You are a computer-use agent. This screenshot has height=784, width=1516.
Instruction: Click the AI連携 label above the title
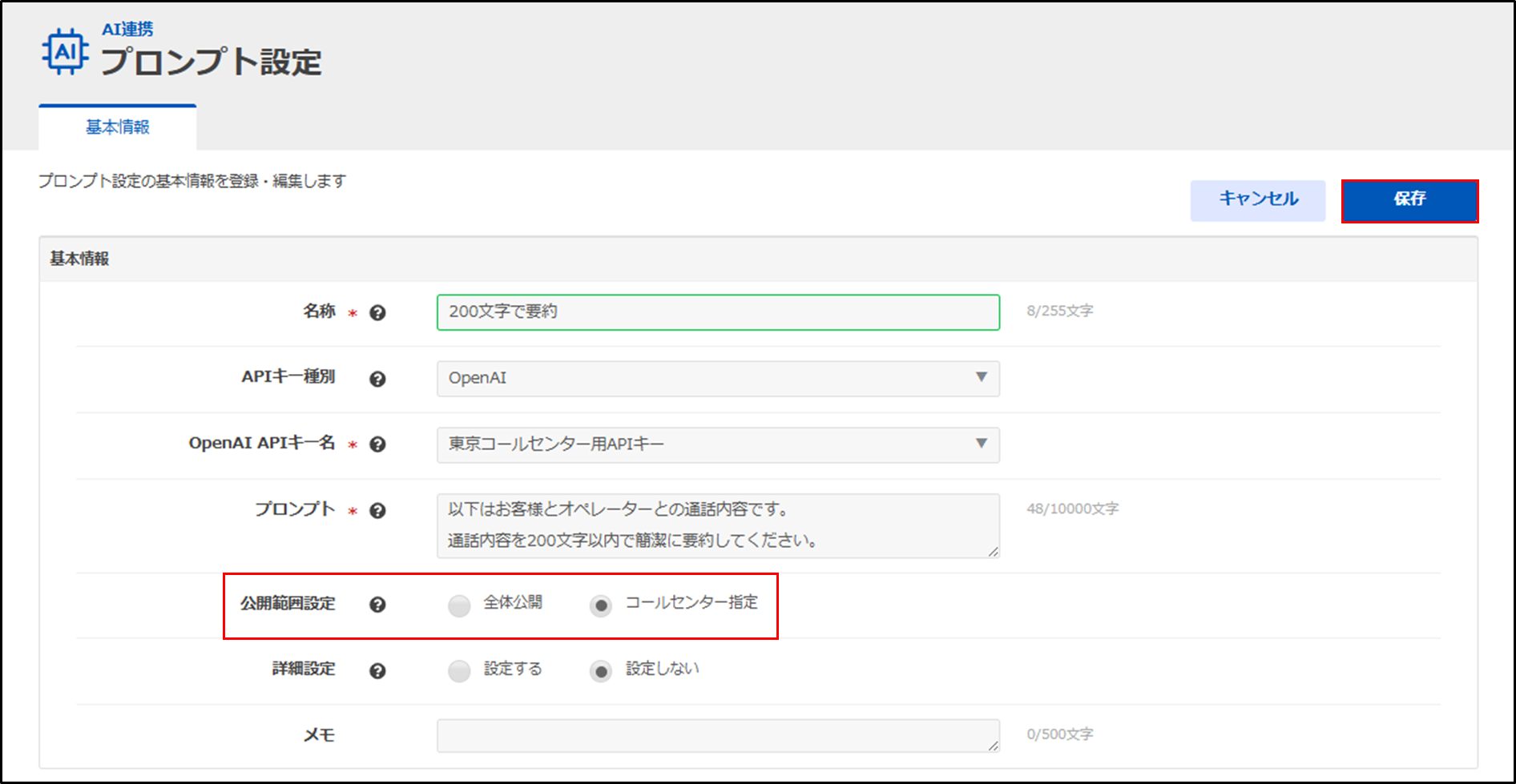(127, 30)
